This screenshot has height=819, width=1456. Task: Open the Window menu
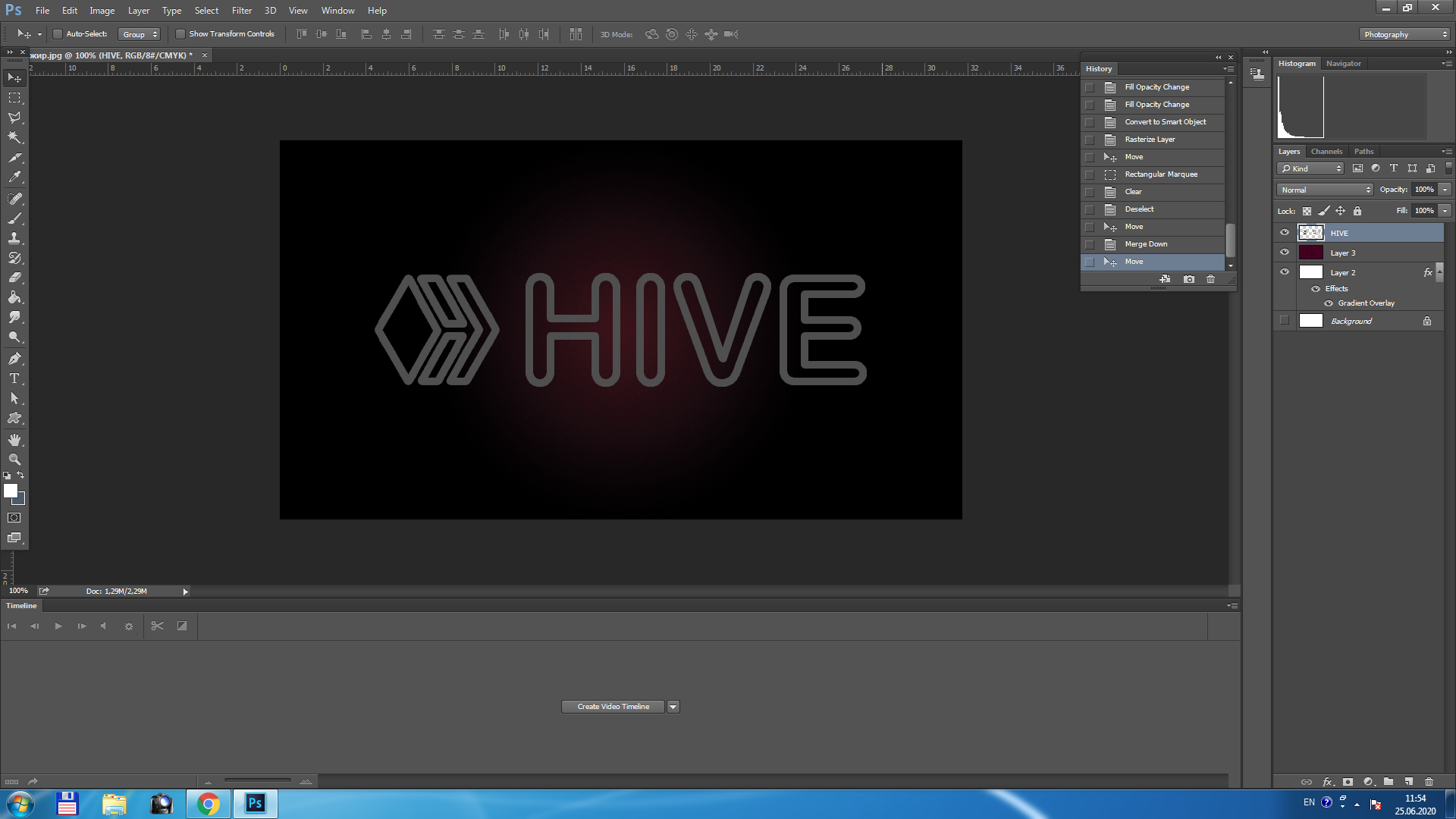[337, 11]
